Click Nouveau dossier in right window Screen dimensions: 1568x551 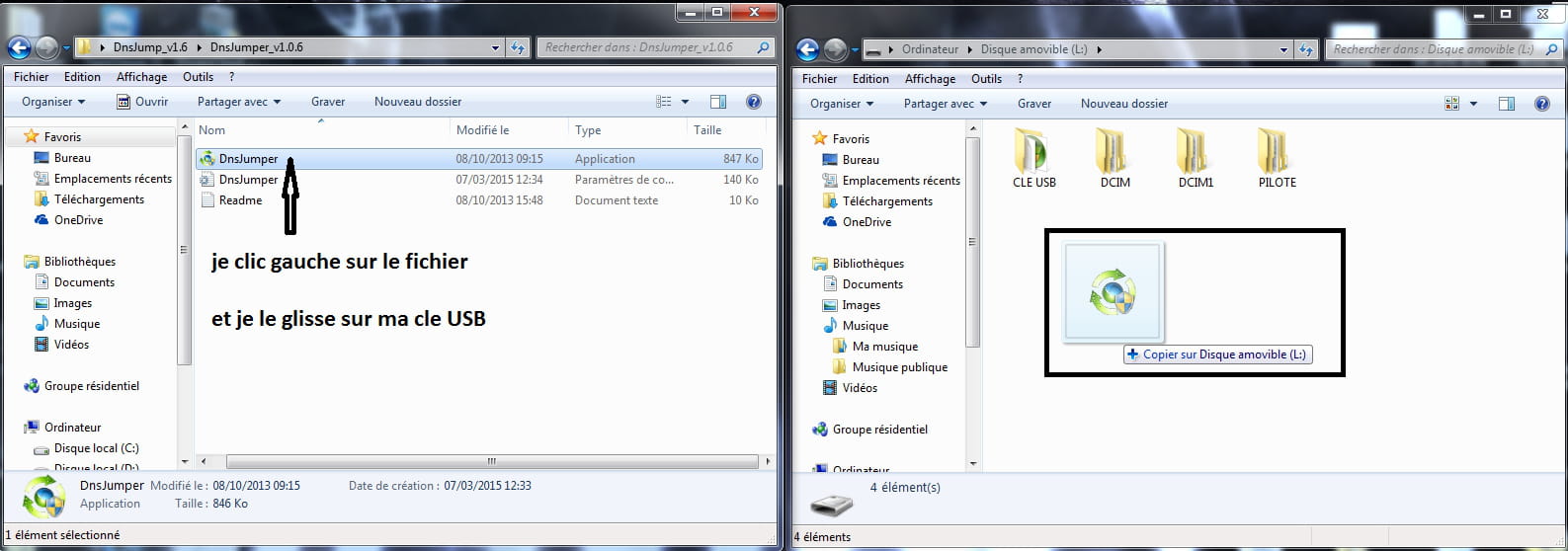pyautogui.click(x=1124, y=104)
